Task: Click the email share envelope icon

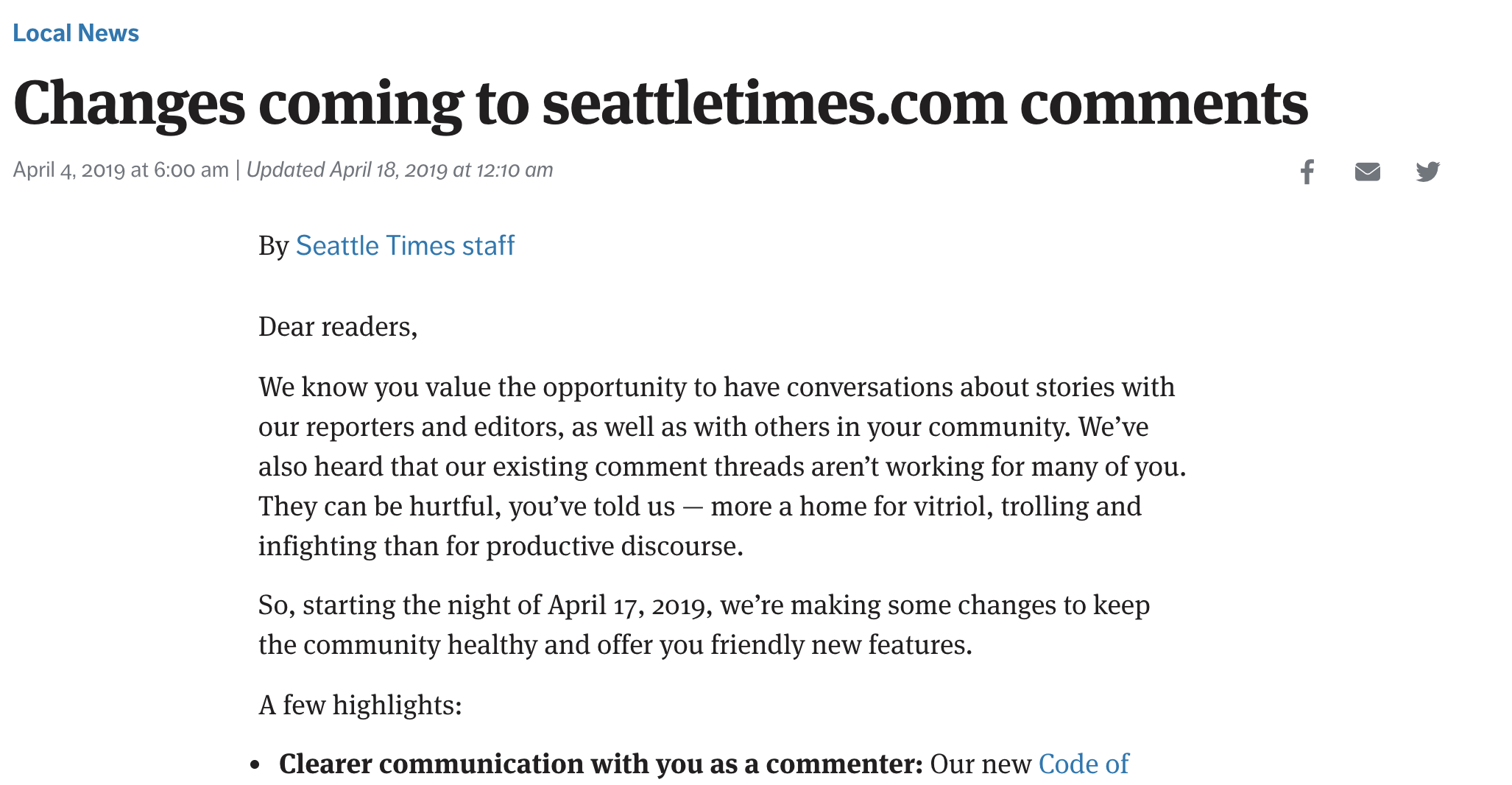Action: (x=1367, y=172)
